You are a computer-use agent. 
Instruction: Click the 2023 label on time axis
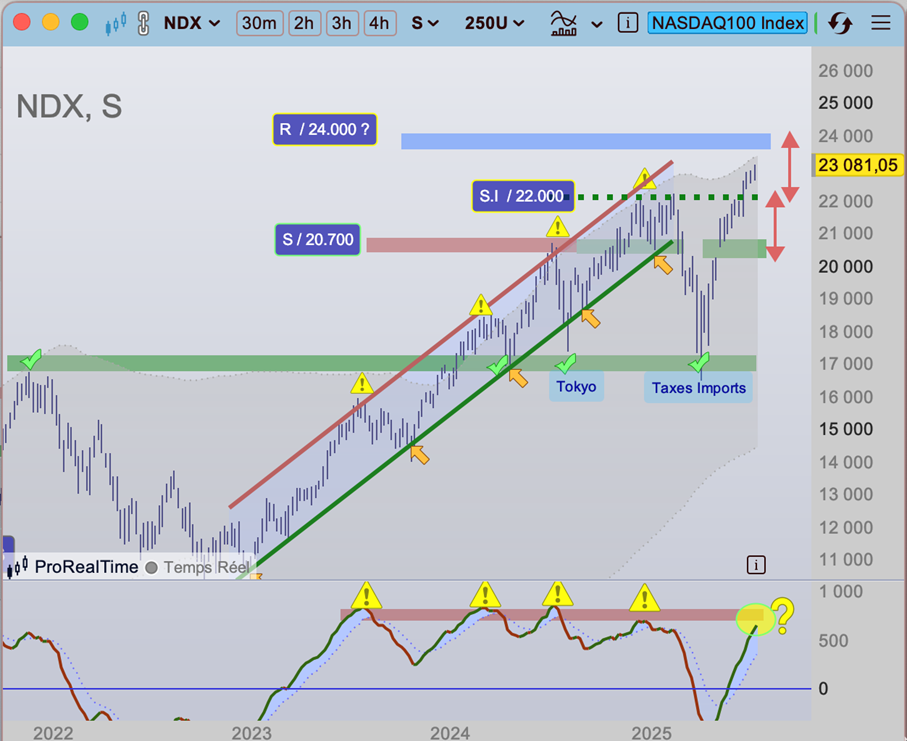pyautogui.click(x=252, y=732)
